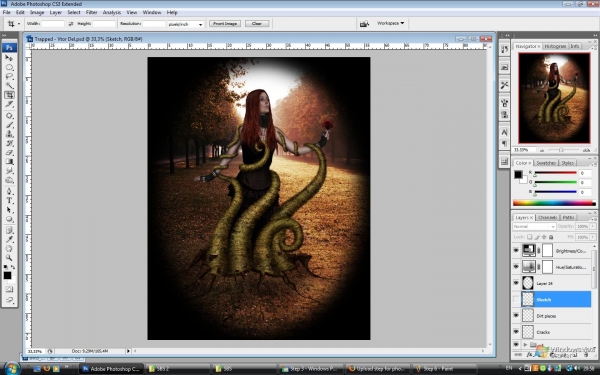Toggle lock image pixels brush icon
Image resolution: width=600 pixels, height=375 pixels.
[x=537, y=237]
